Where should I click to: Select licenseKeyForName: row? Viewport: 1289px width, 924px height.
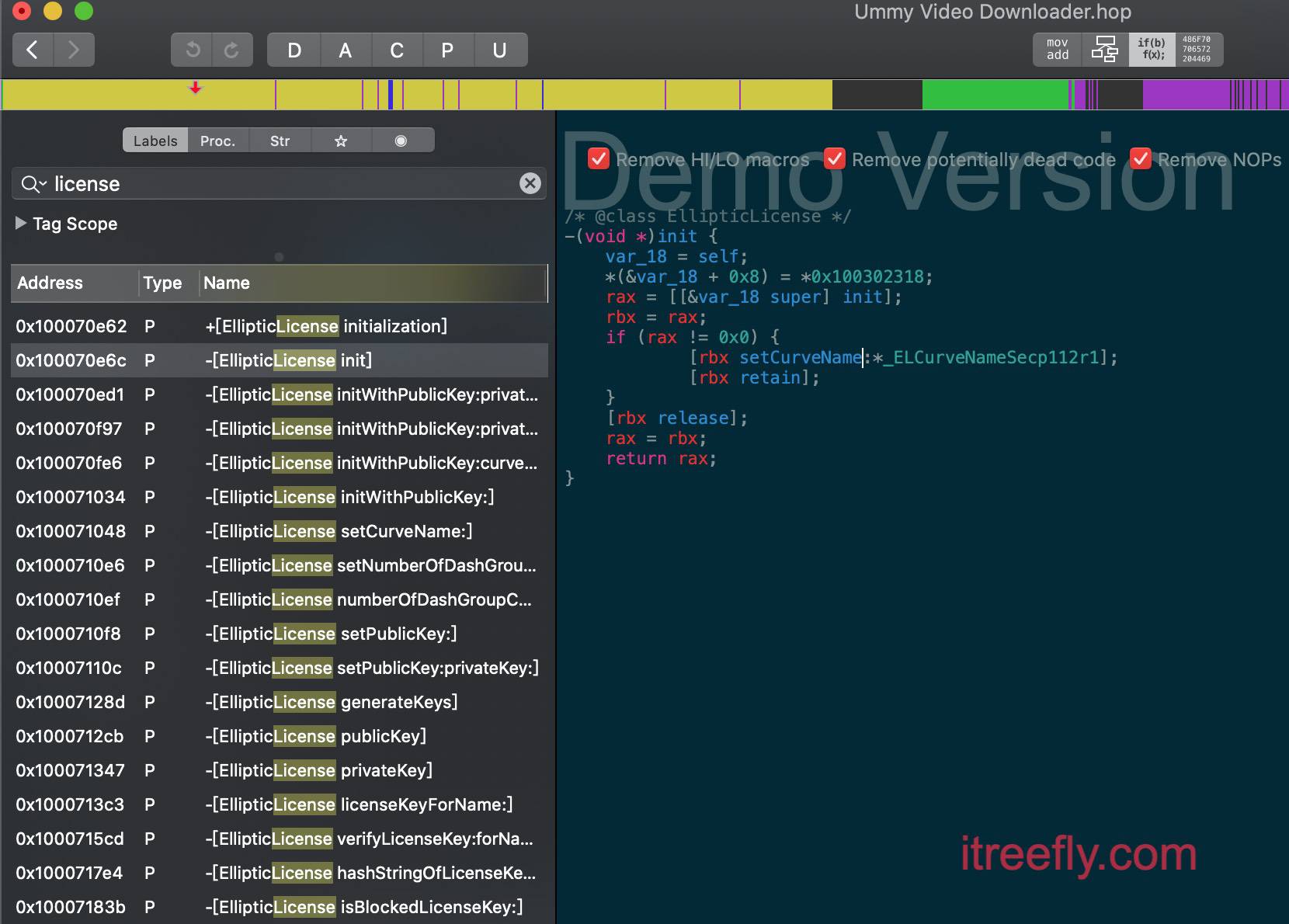tap(280, 804)
